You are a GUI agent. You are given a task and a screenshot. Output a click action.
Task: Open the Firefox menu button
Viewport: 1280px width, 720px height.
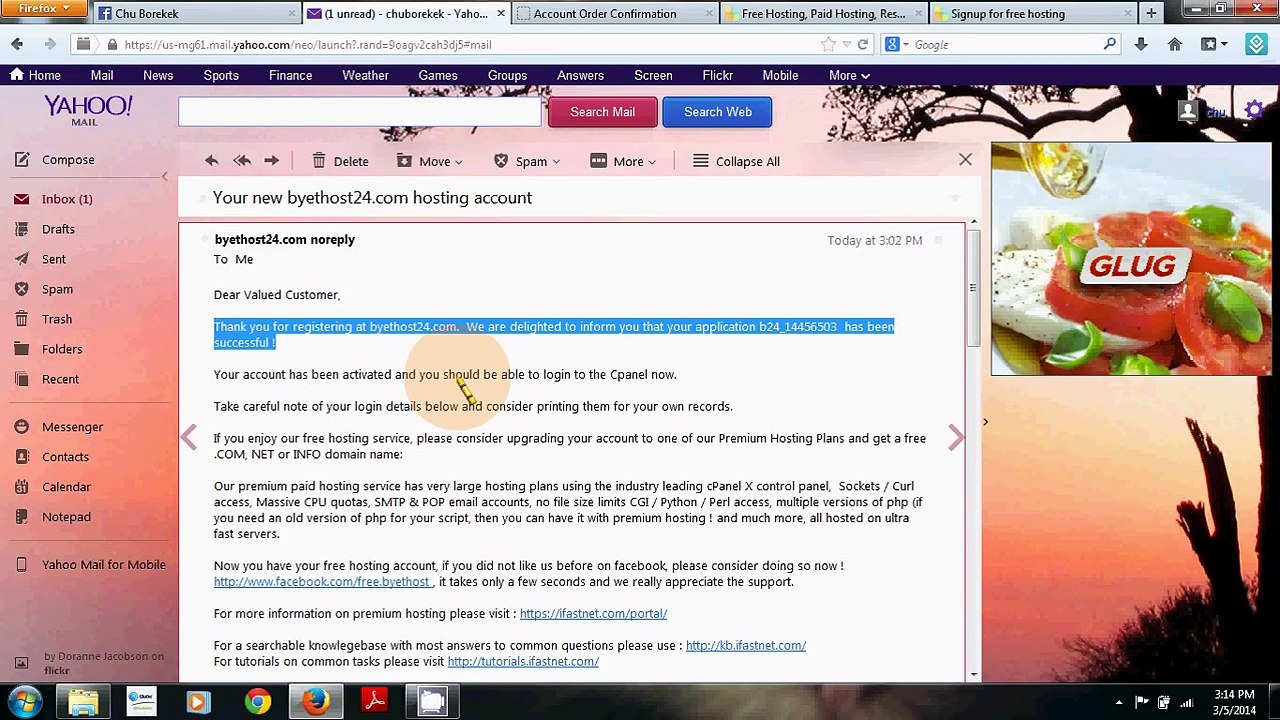coord(45,9)
